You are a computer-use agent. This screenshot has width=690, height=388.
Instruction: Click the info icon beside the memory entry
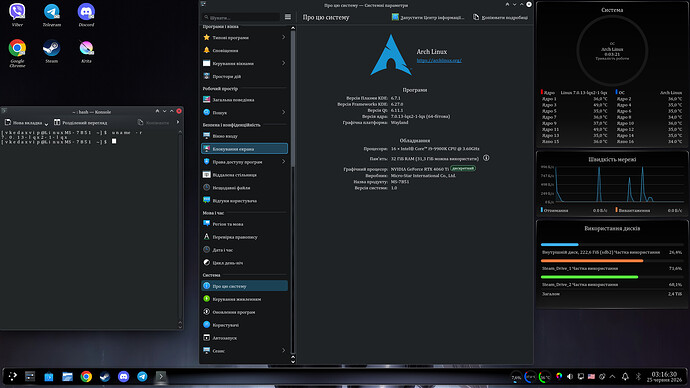tap(486, 158)
